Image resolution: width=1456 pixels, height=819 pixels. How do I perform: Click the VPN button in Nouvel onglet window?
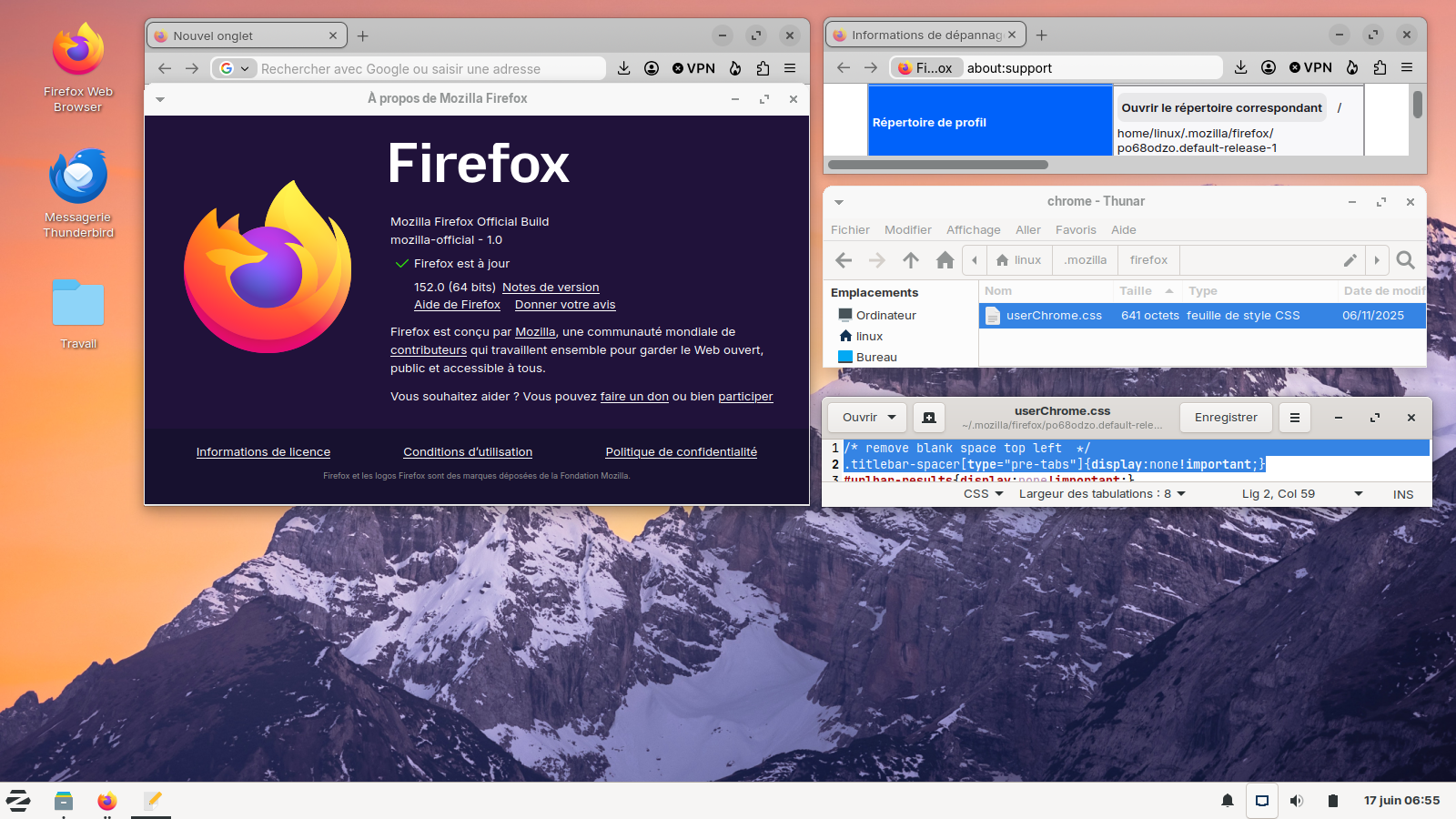pyautogui.click(x=693, y=68)
